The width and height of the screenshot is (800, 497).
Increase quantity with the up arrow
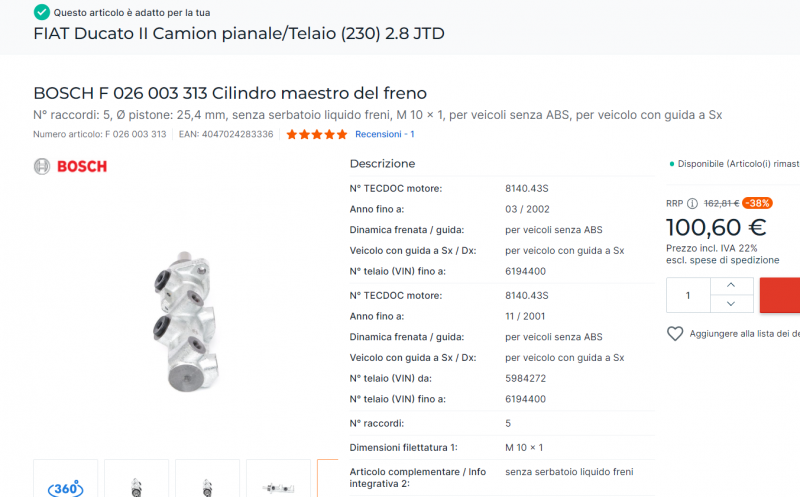tap(731, 285)
